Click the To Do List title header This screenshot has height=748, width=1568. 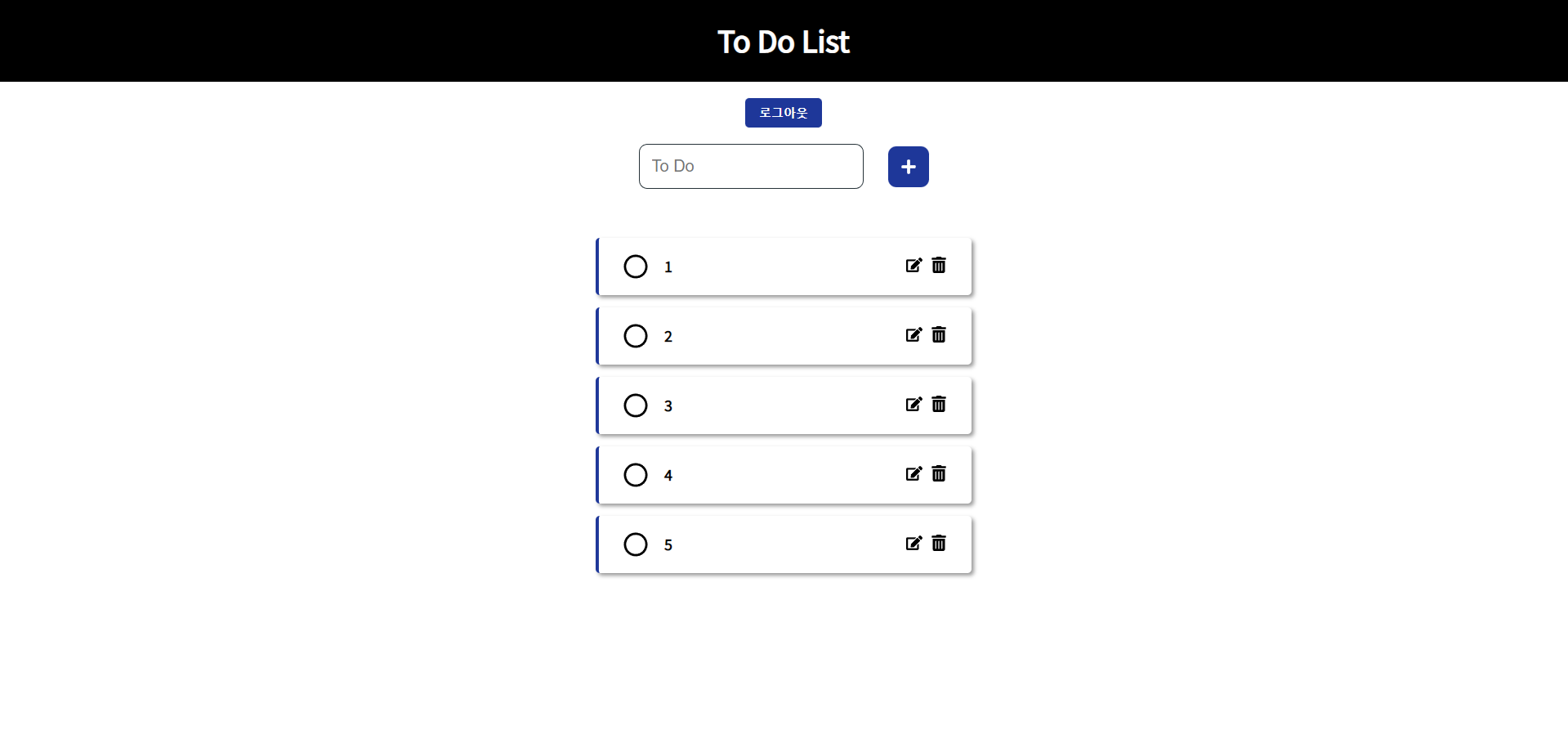[x=783, y=41]
